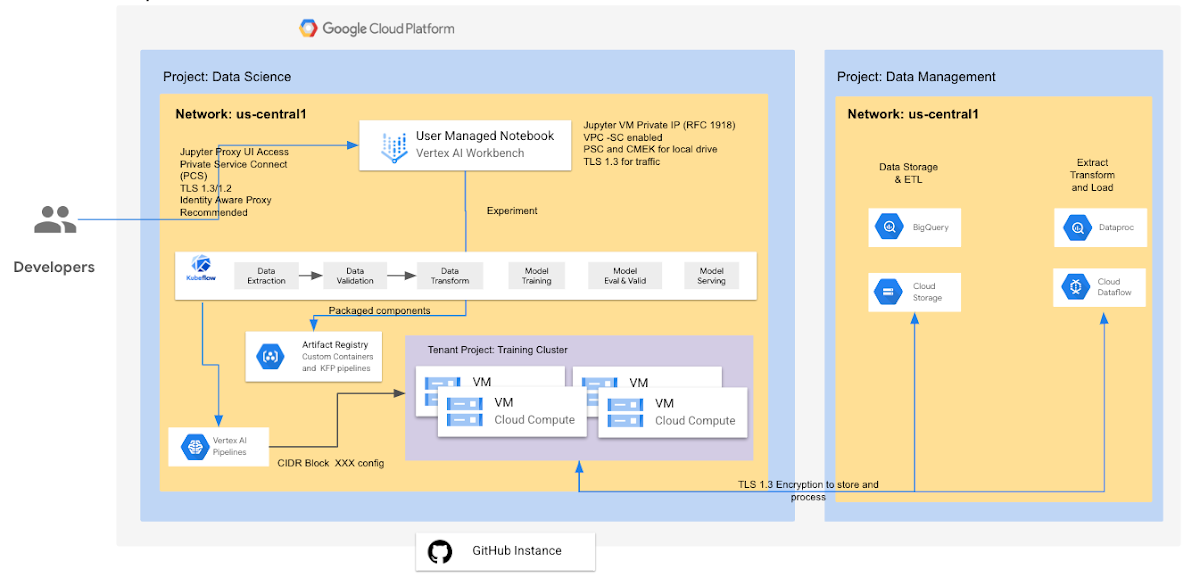The image size is (1200, 578).
Task: Click the "User Managed Notebook" title
Action: tap(485, 136)
